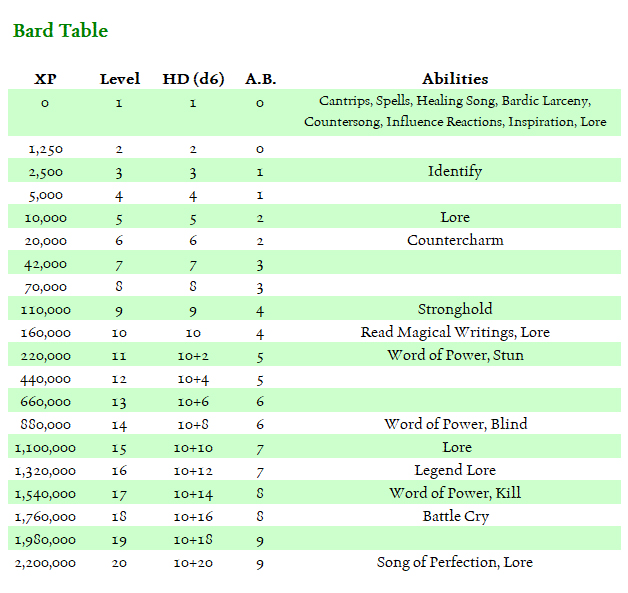Click the 2,200,000 XP value
This screenshot has width=628, height=593.
click(x=45, y=563)
